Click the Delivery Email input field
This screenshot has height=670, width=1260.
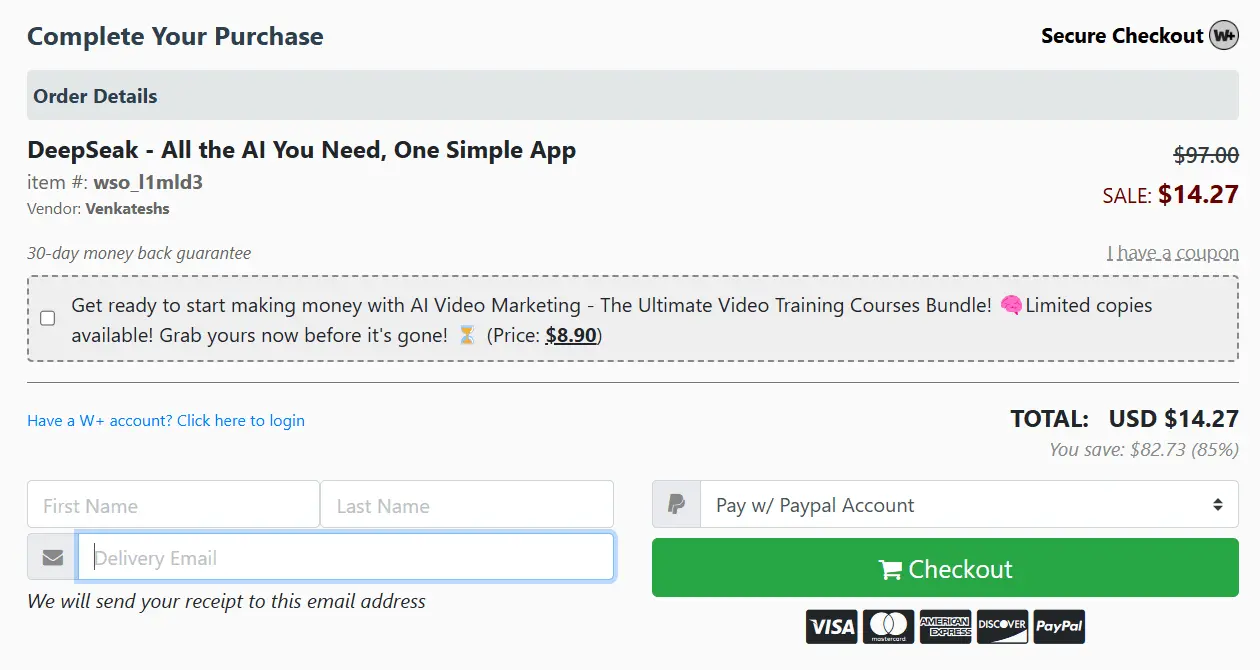click(345, 557)
